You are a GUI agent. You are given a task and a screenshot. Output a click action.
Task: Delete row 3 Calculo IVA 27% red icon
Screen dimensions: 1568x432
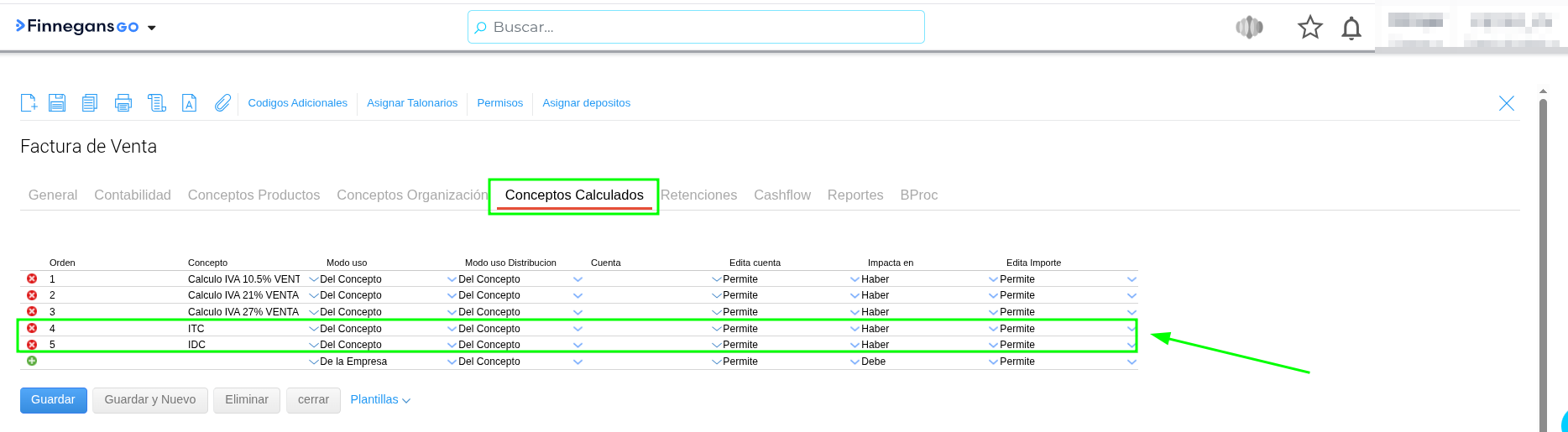[x=32, y=311]
